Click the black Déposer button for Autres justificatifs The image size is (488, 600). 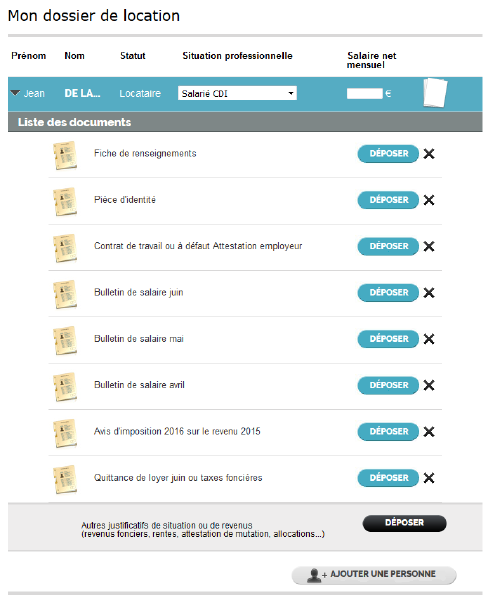point(405,523)
